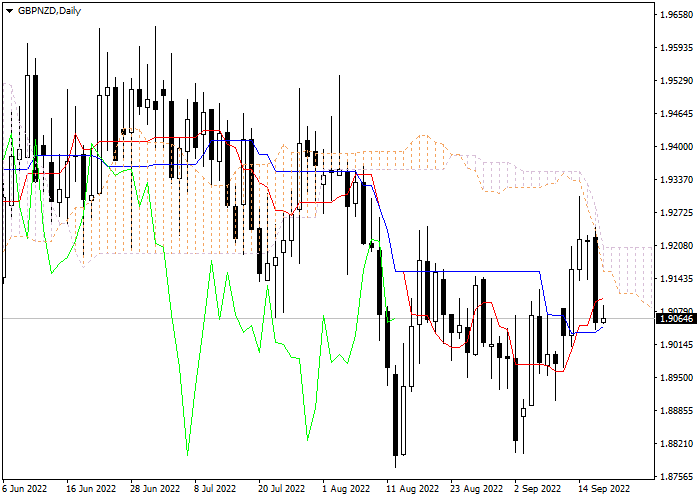Click the 1.95290 price scale value

click(x=676, y=81)
